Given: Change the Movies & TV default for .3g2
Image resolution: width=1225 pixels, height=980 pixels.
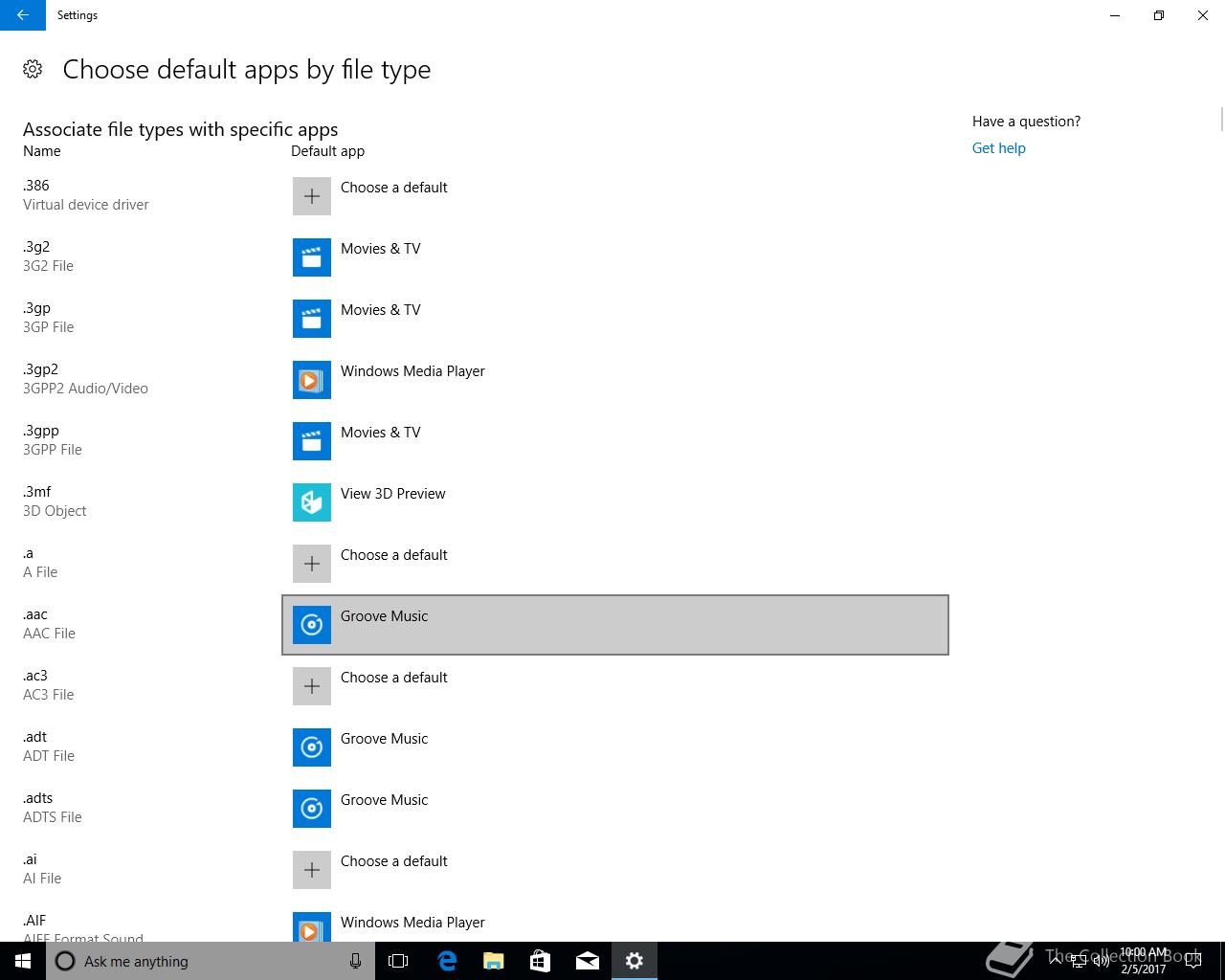Looking at the screenshot, I should [x=615, y=257].
